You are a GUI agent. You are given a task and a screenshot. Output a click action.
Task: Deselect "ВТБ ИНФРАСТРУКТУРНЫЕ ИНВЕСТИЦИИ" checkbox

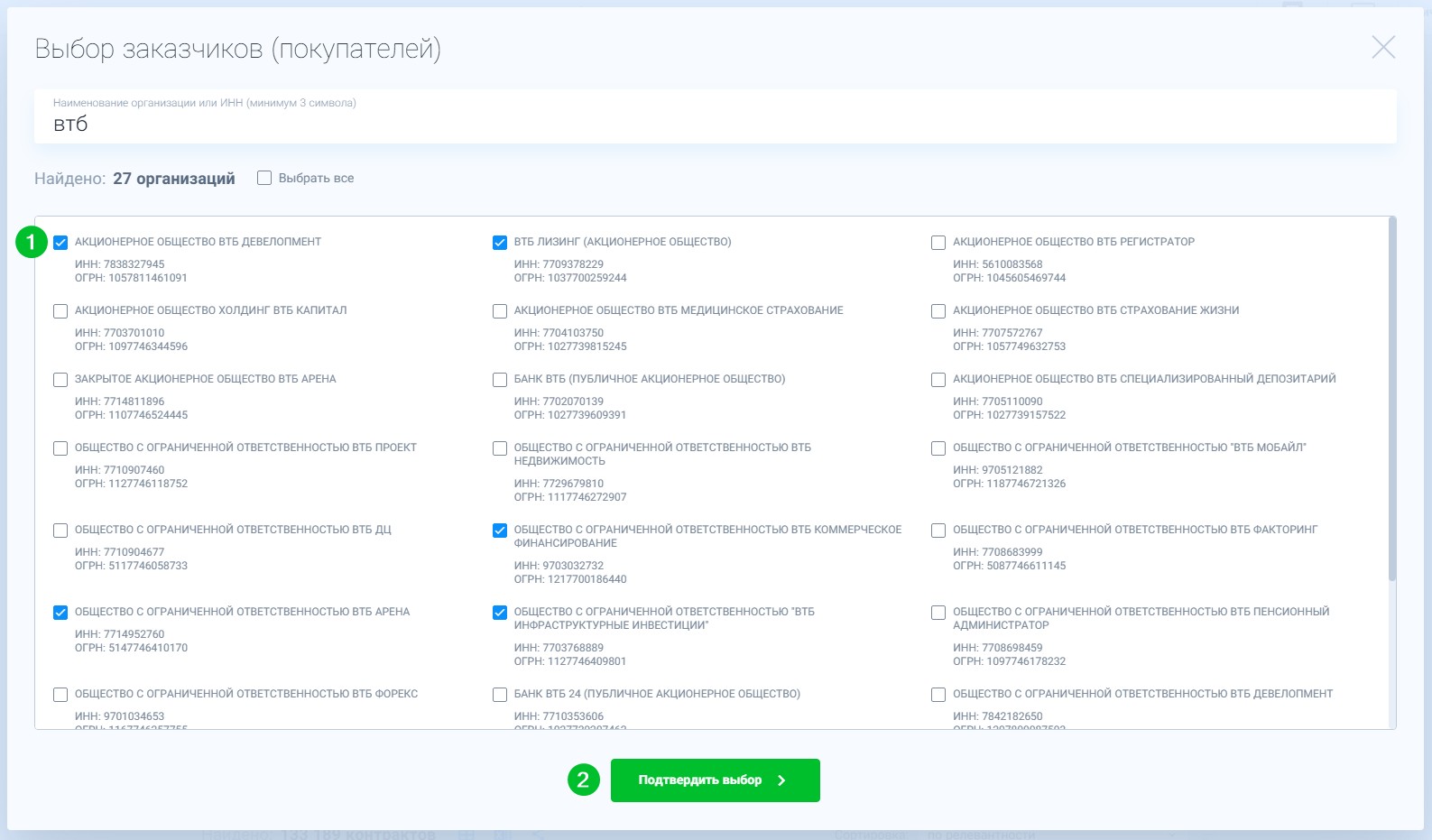500,613
